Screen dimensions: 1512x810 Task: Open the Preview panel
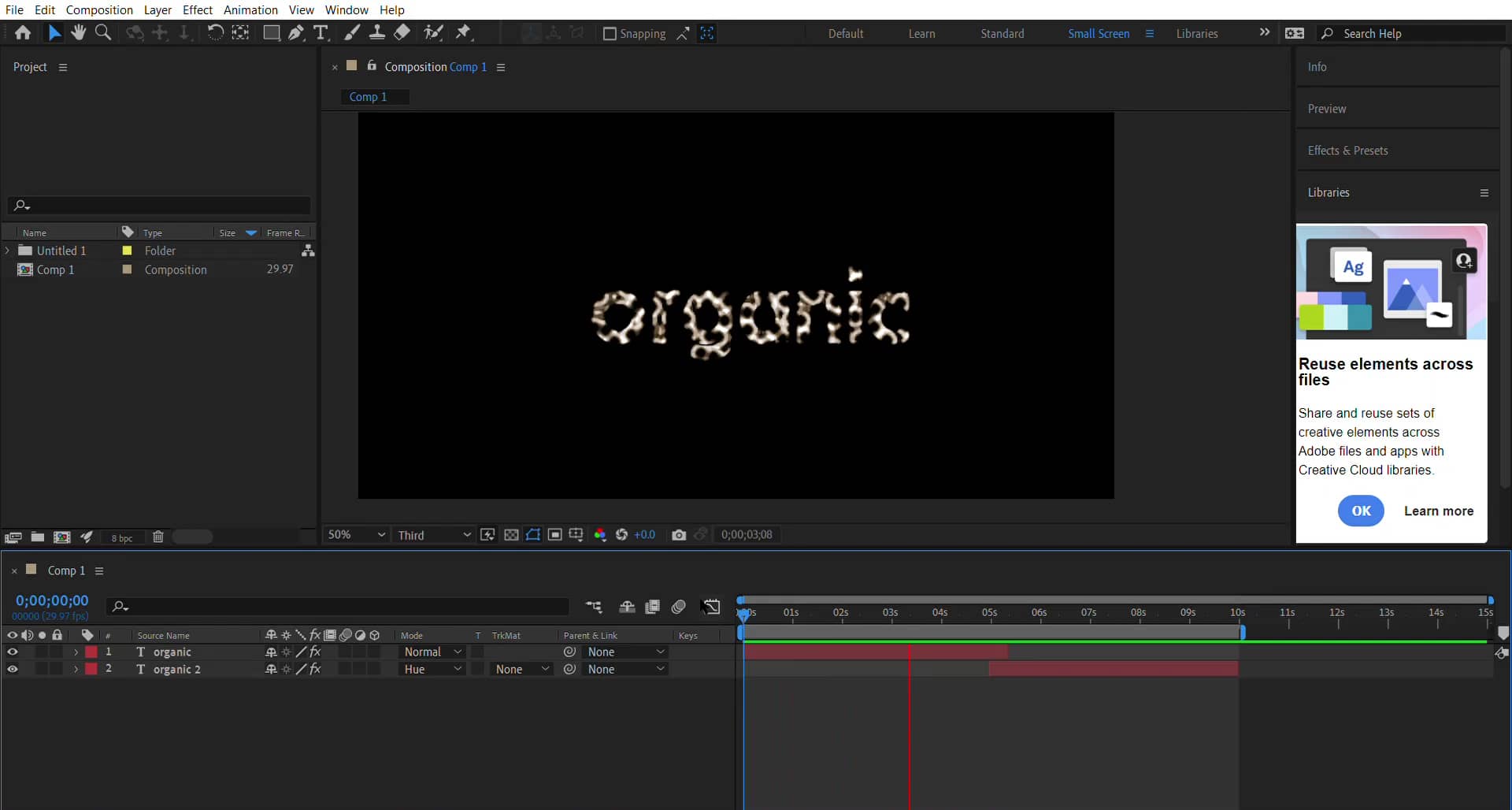coord(1327,109)
